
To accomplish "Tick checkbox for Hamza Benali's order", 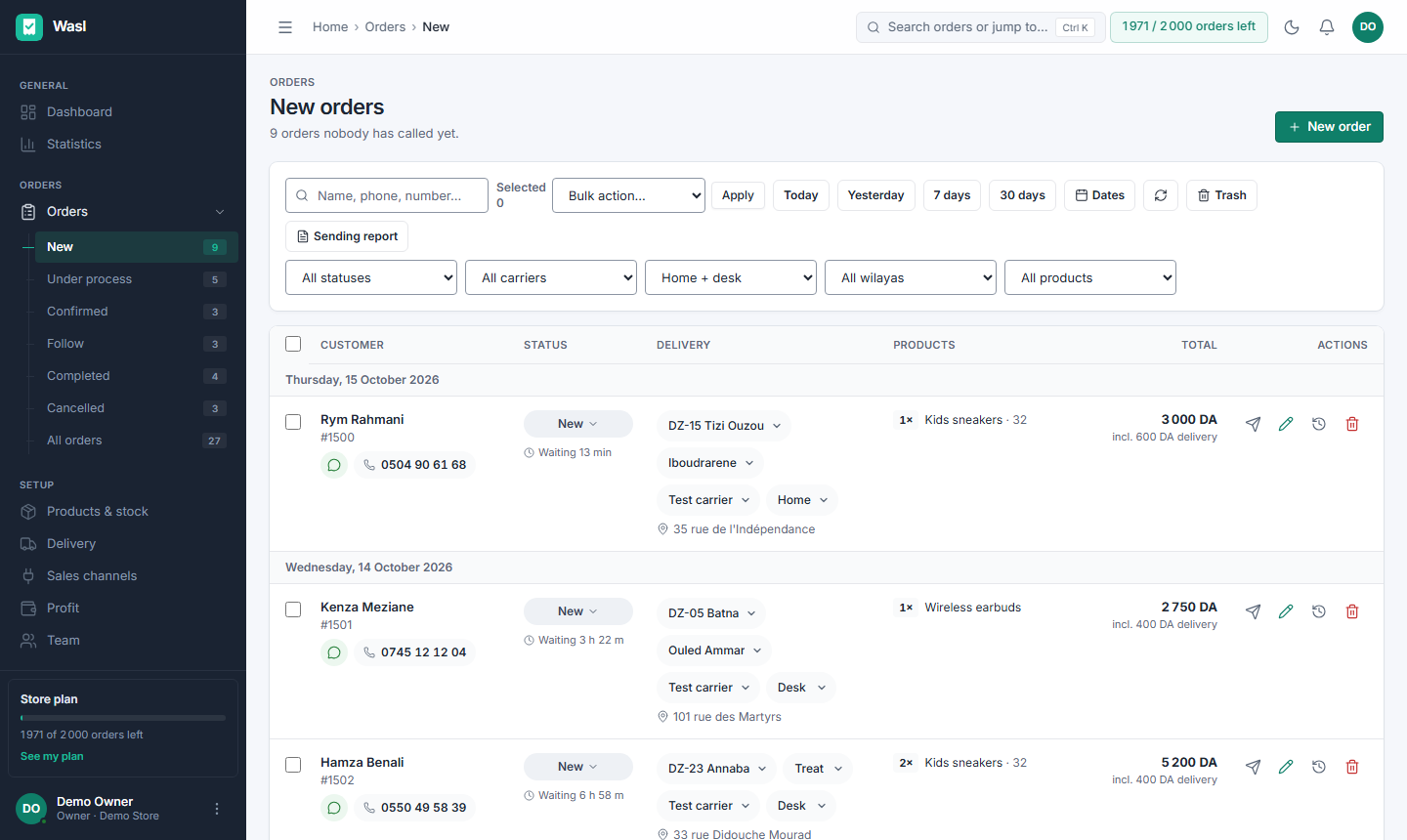I will (x=293, y=765).
